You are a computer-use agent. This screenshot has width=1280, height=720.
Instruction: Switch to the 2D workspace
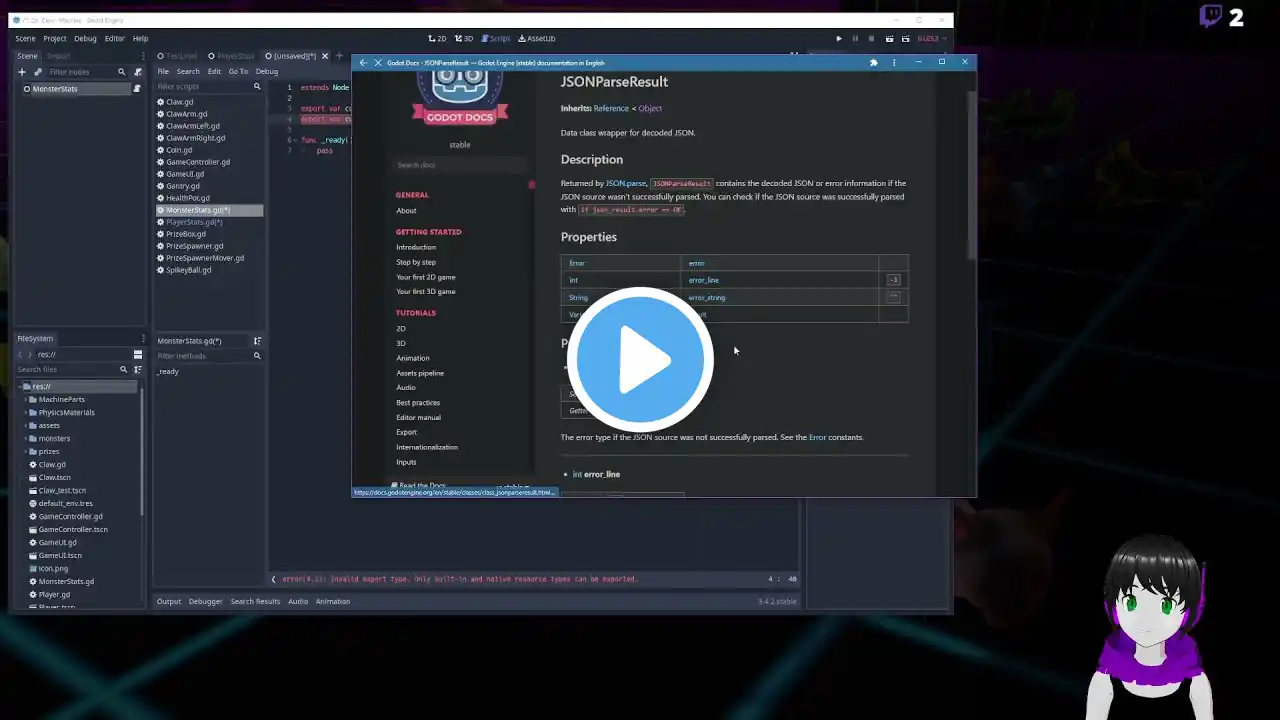(437, 38)
